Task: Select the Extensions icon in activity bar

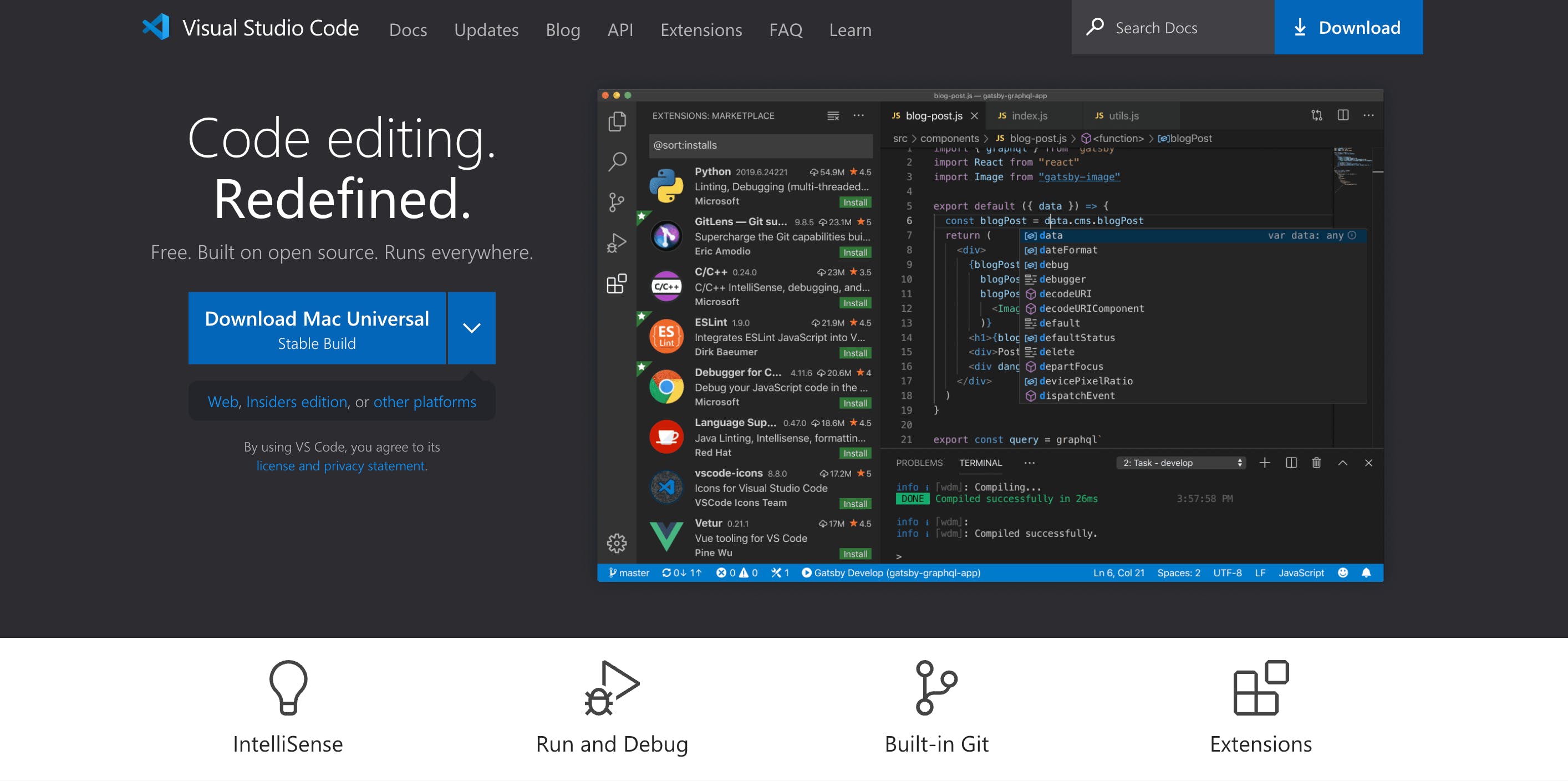Action: 617,283
